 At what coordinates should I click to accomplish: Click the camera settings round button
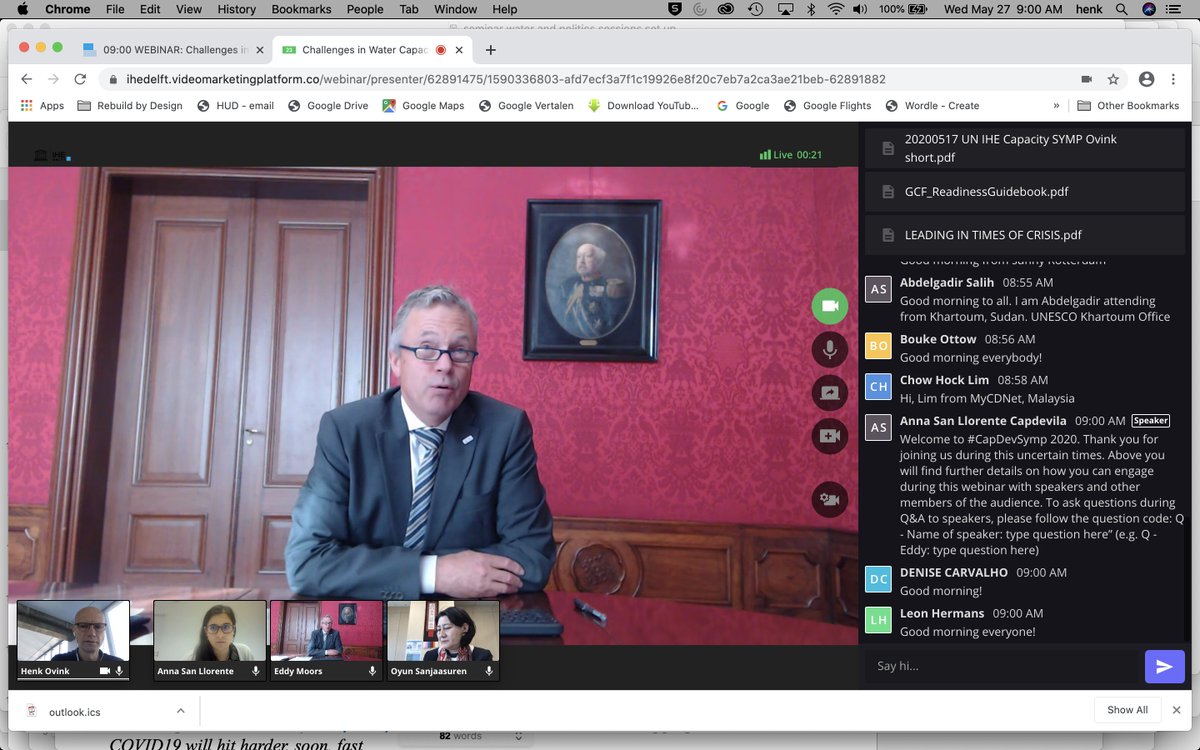829,499
